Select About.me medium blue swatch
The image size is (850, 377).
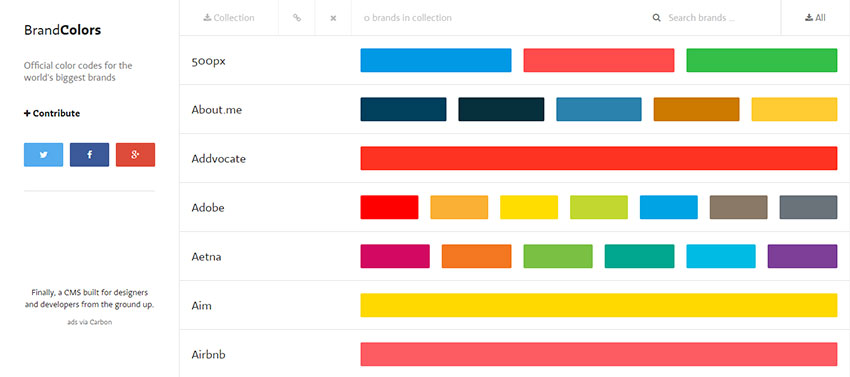click(599, 110)
